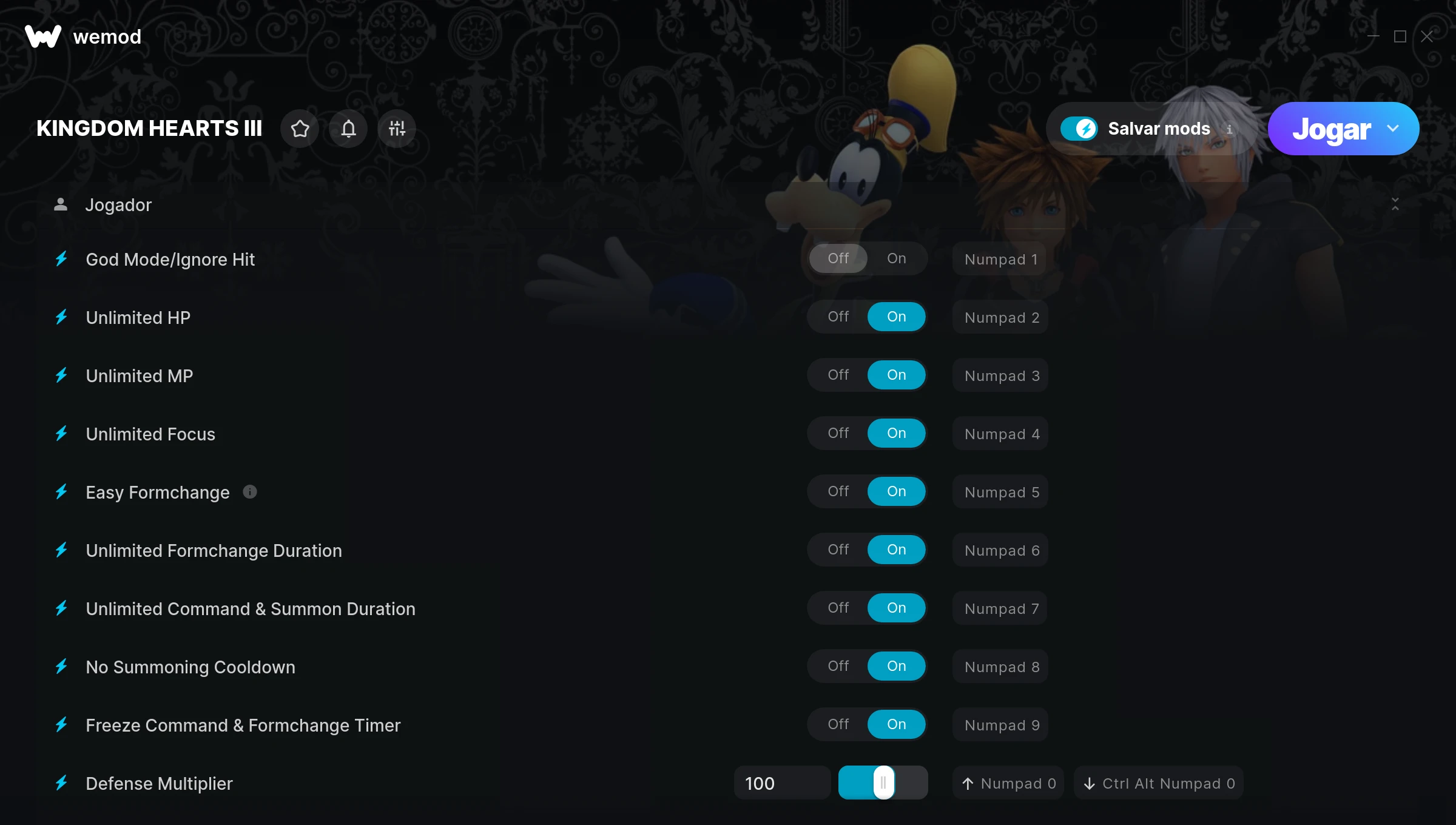Click the Jogar play button

point(1331,129)
